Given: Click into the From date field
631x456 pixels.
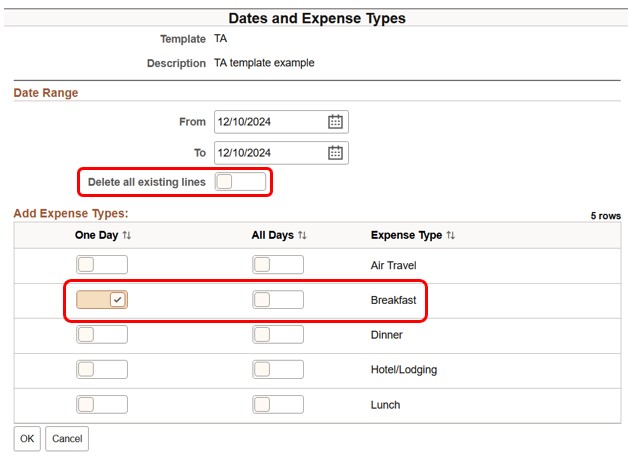Looking at the screenshot, I should tap(268, 122).
